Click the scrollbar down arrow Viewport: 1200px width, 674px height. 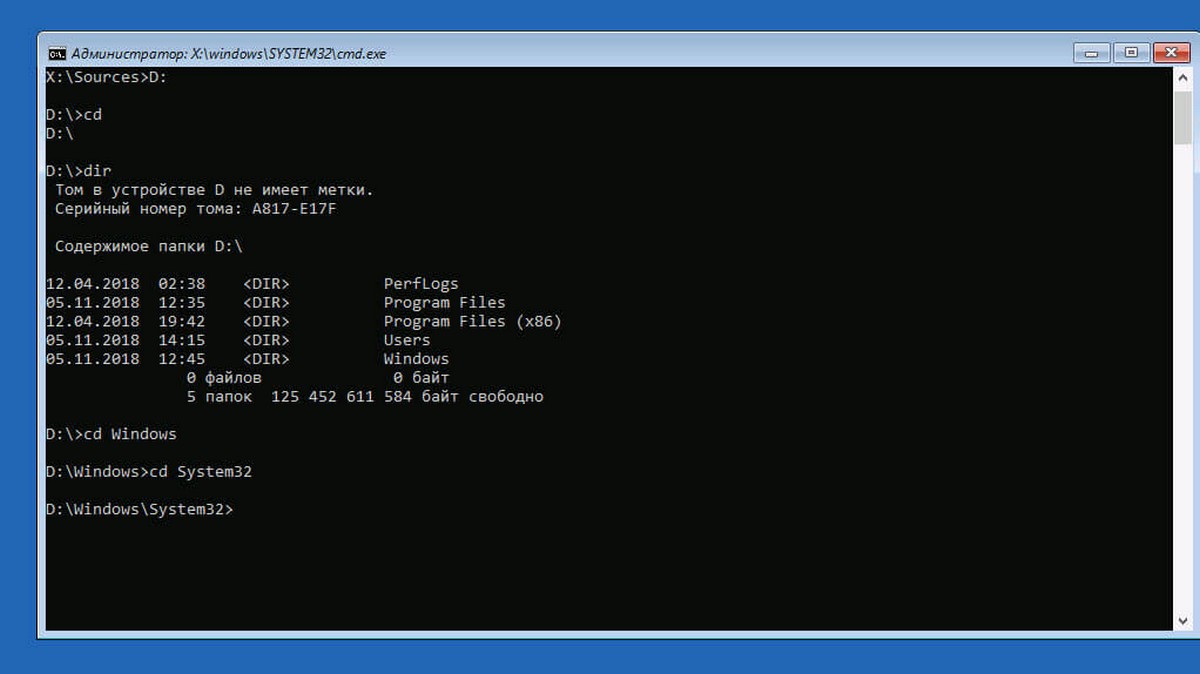coord(1183,622)
